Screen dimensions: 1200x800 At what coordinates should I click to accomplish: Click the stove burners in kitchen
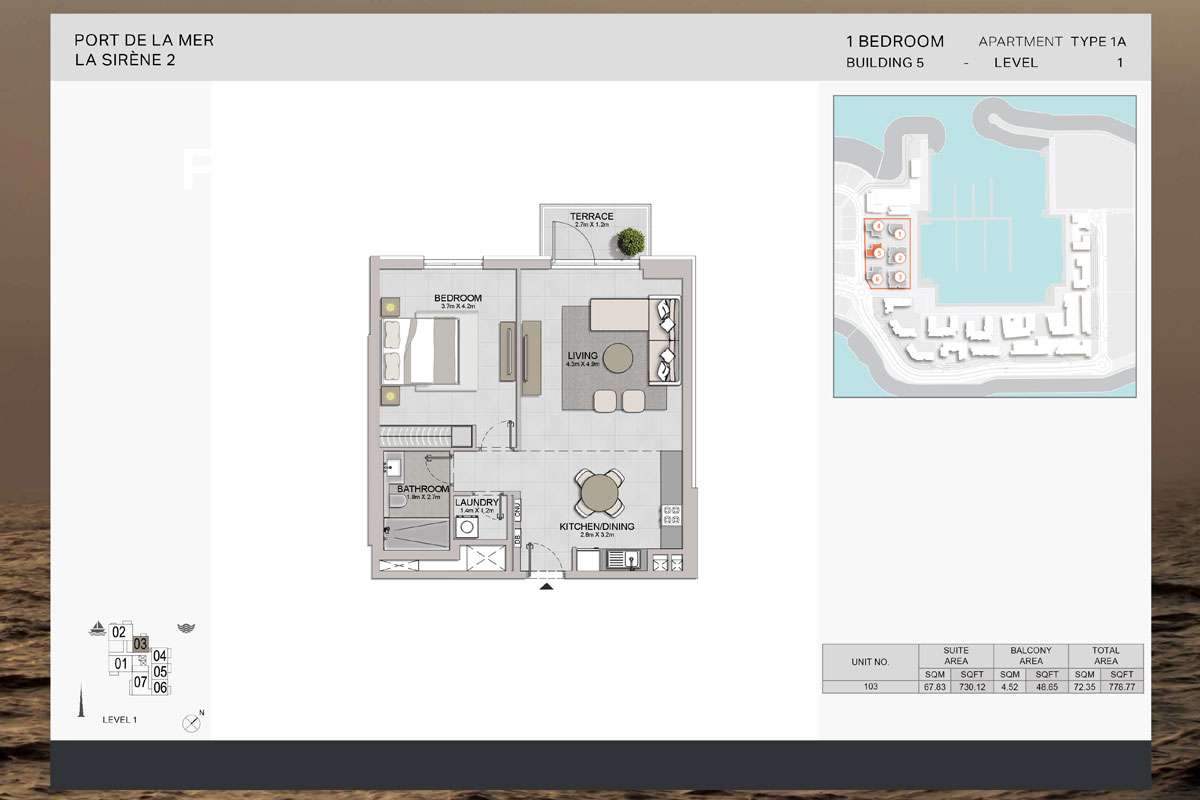pos(672,515)
